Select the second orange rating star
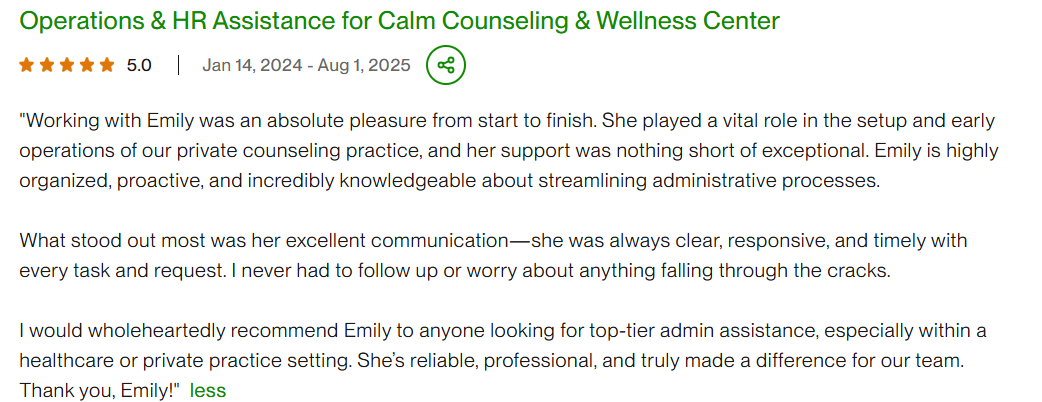The width and height of the screenshot is (1042, 402). [47, 65]
